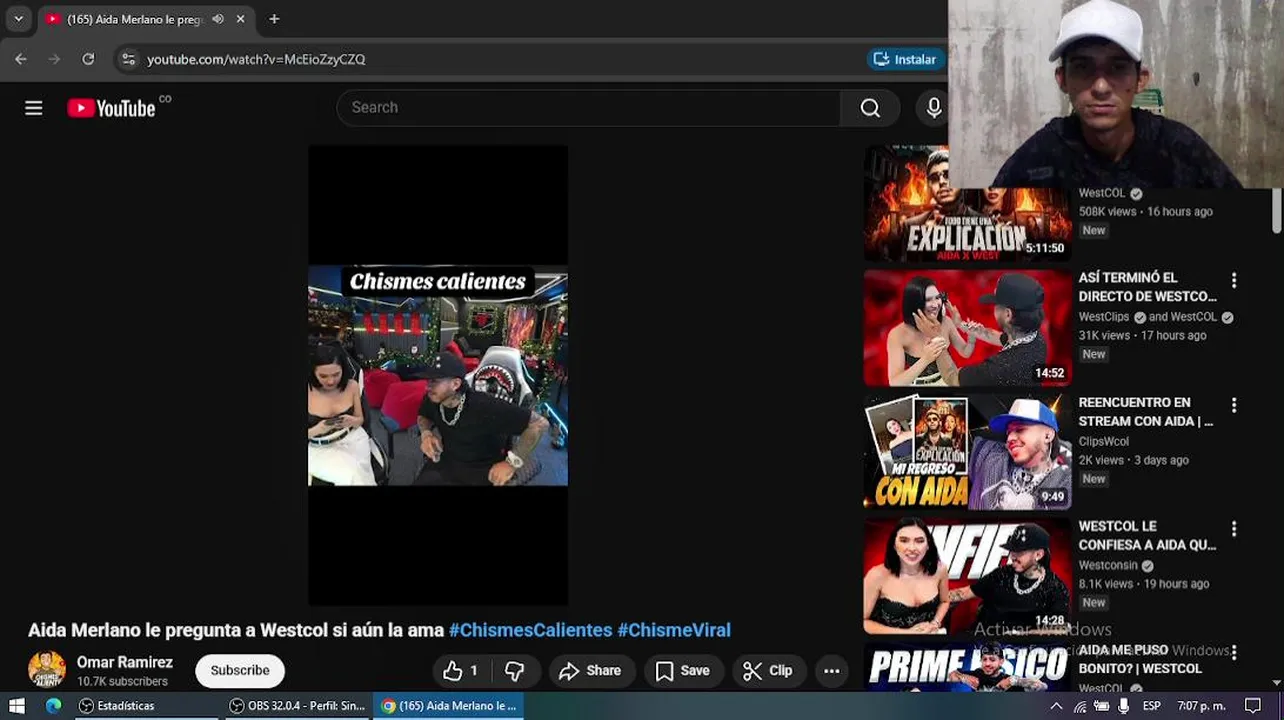Open the Windows notification center icon
Image resolution: width=1284 pixels, height=720 pixels.
point(1253,706)
